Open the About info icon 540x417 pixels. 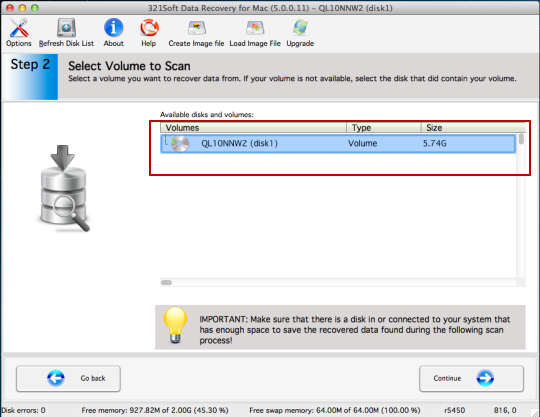click(113, 28)
